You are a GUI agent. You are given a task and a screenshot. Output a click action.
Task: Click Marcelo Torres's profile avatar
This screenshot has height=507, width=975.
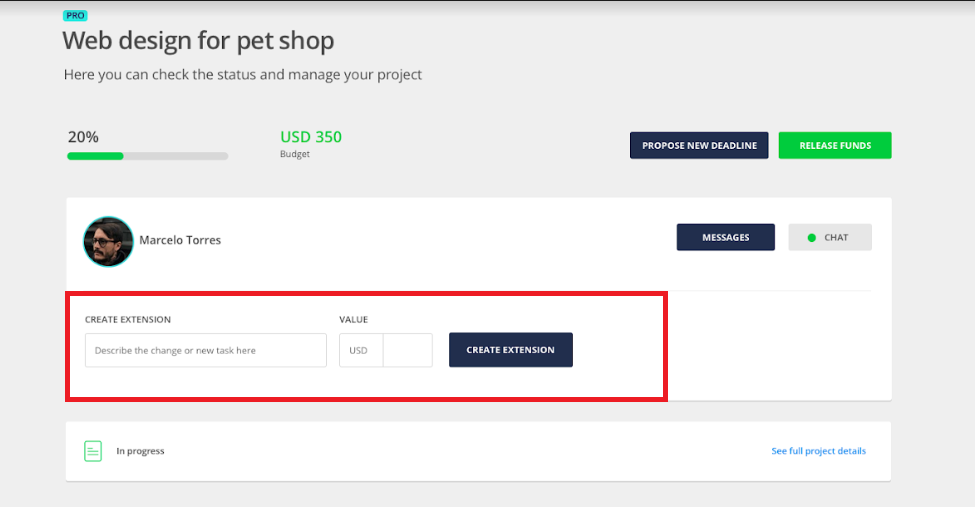[108, 241]
